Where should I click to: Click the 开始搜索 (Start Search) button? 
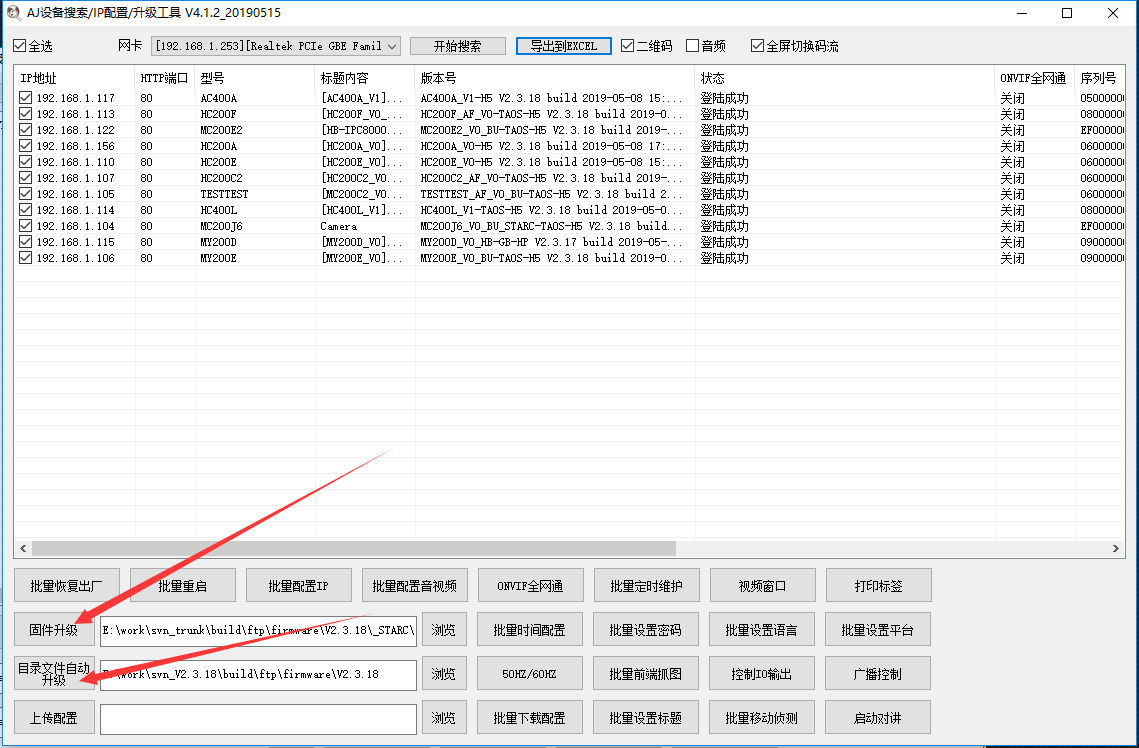click(457, 45)
